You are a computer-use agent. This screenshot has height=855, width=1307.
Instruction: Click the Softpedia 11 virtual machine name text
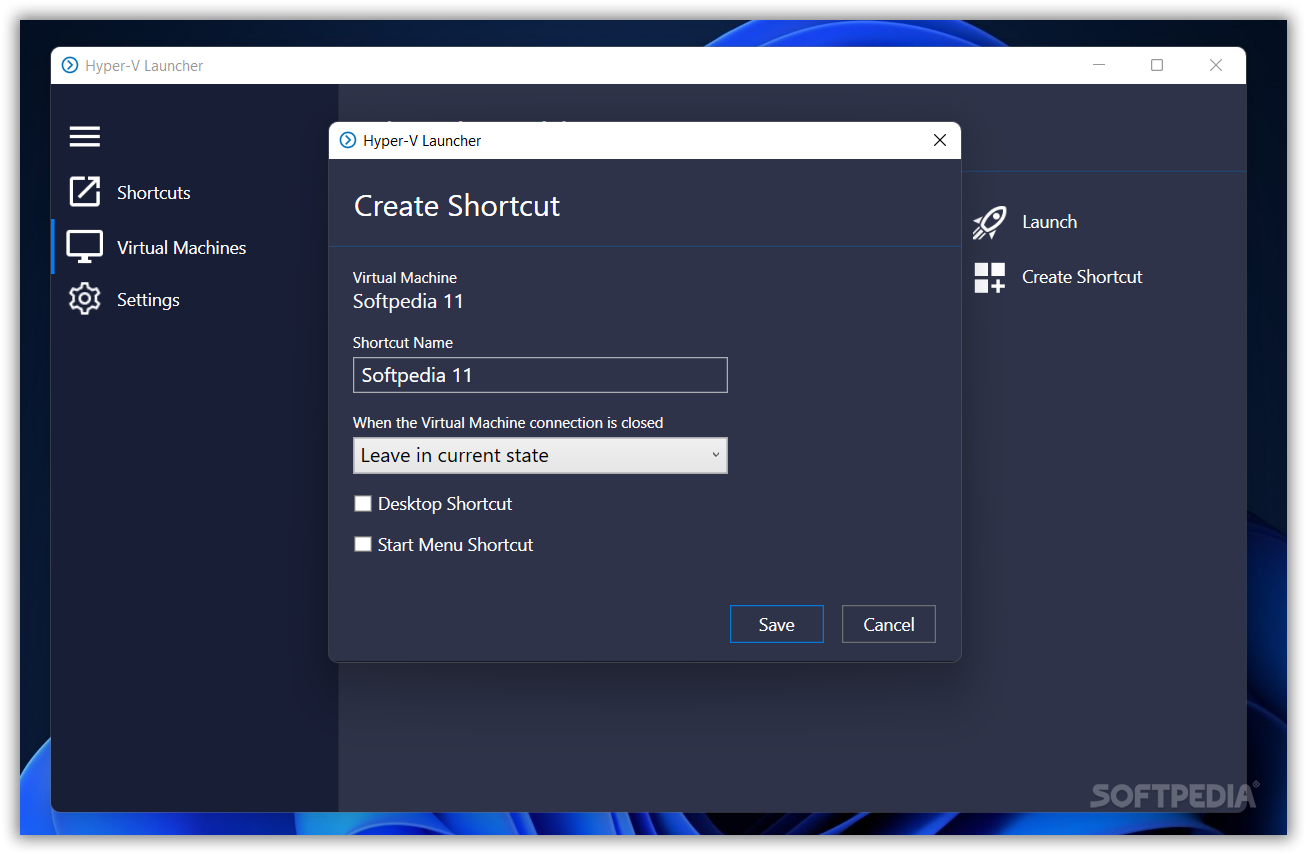408,301
